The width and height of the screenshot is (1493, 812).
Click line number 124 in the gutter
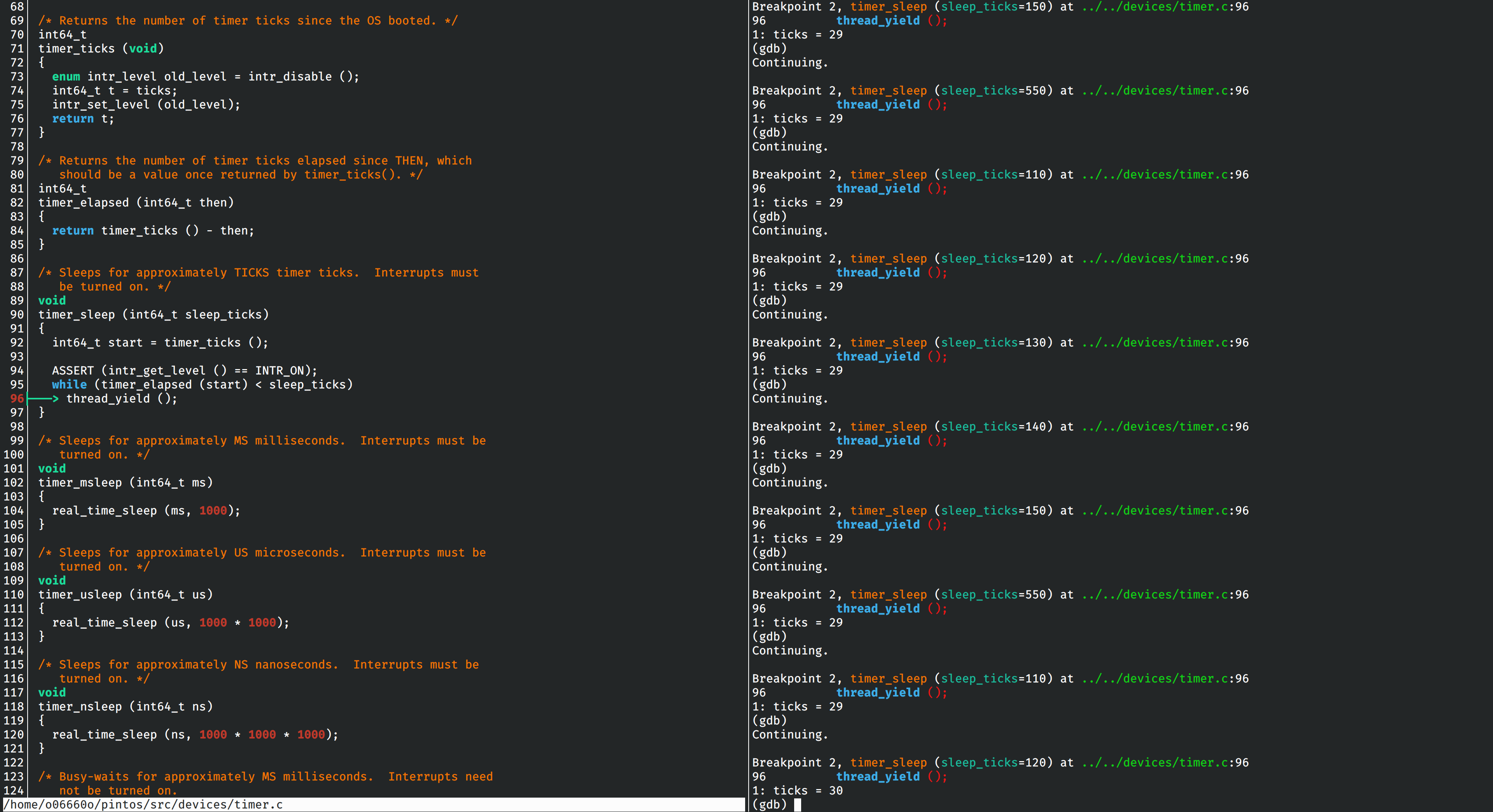tap(13, 791)
